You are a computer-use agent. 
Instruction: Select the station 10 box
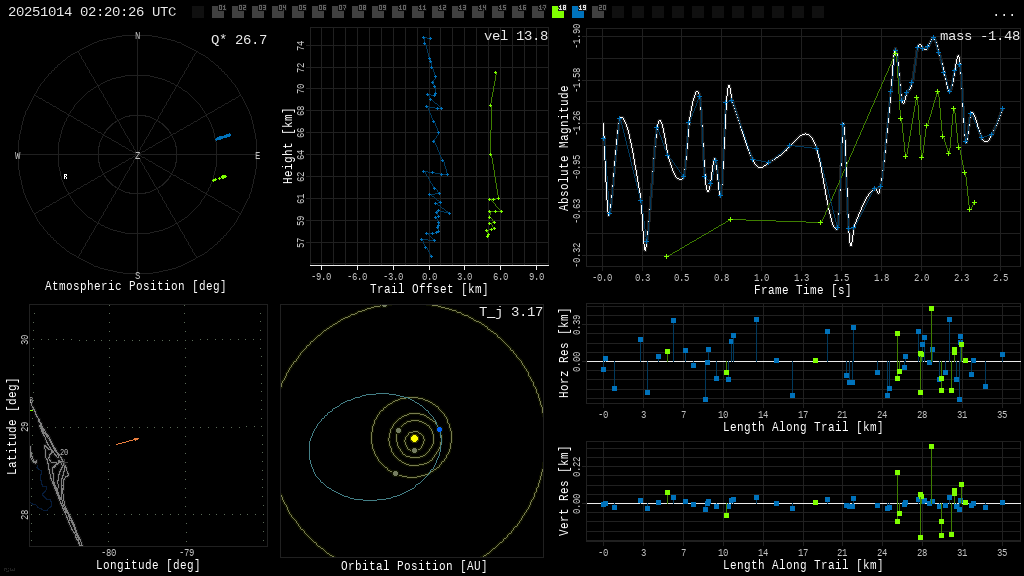coord(398,12)
